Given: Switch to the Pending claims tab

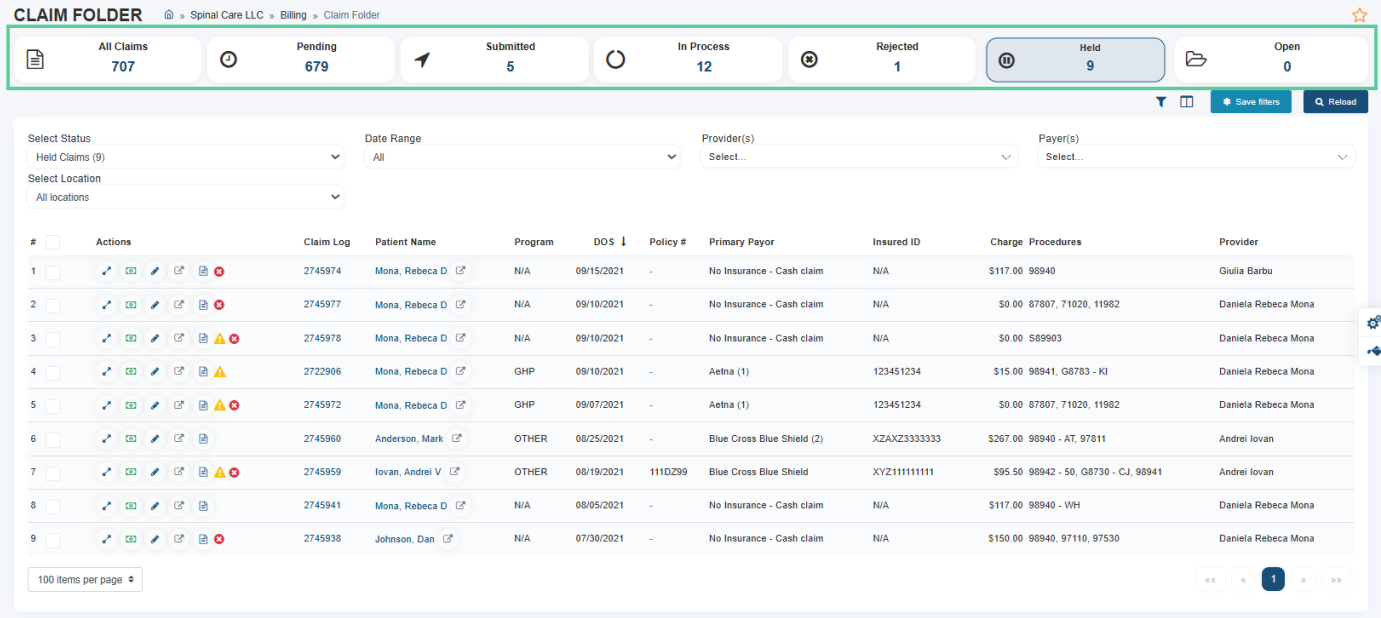Looking at the screenshot, I should (301, 59).
